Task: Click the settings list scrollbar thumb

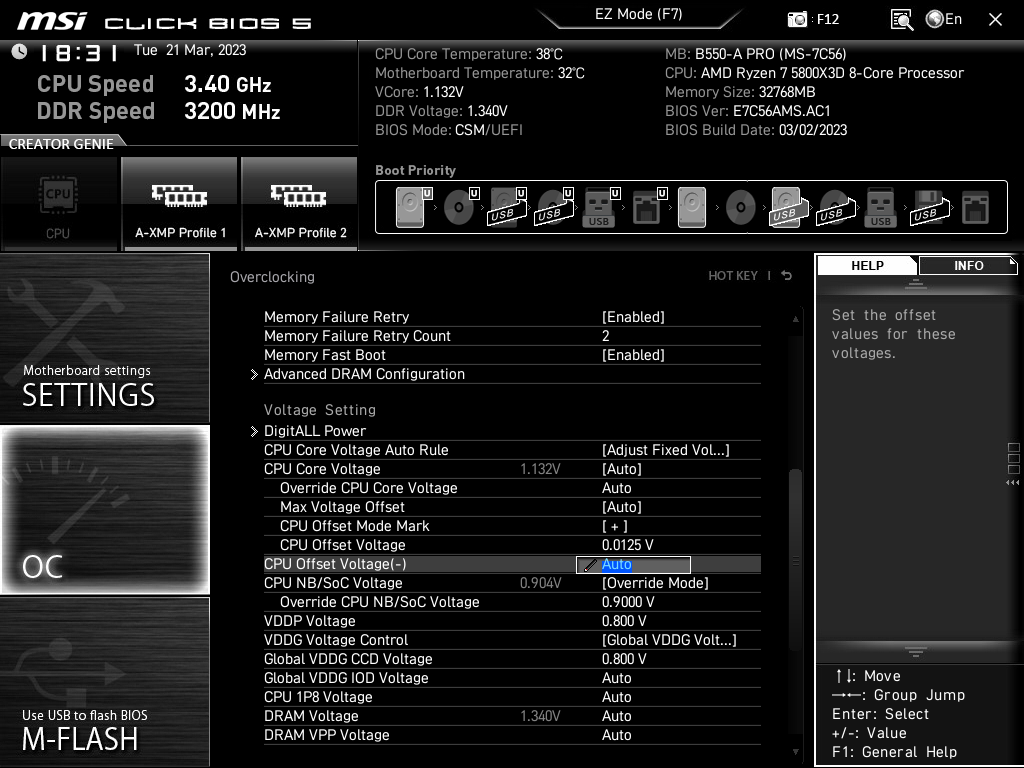Action: (x=795, y=560)
